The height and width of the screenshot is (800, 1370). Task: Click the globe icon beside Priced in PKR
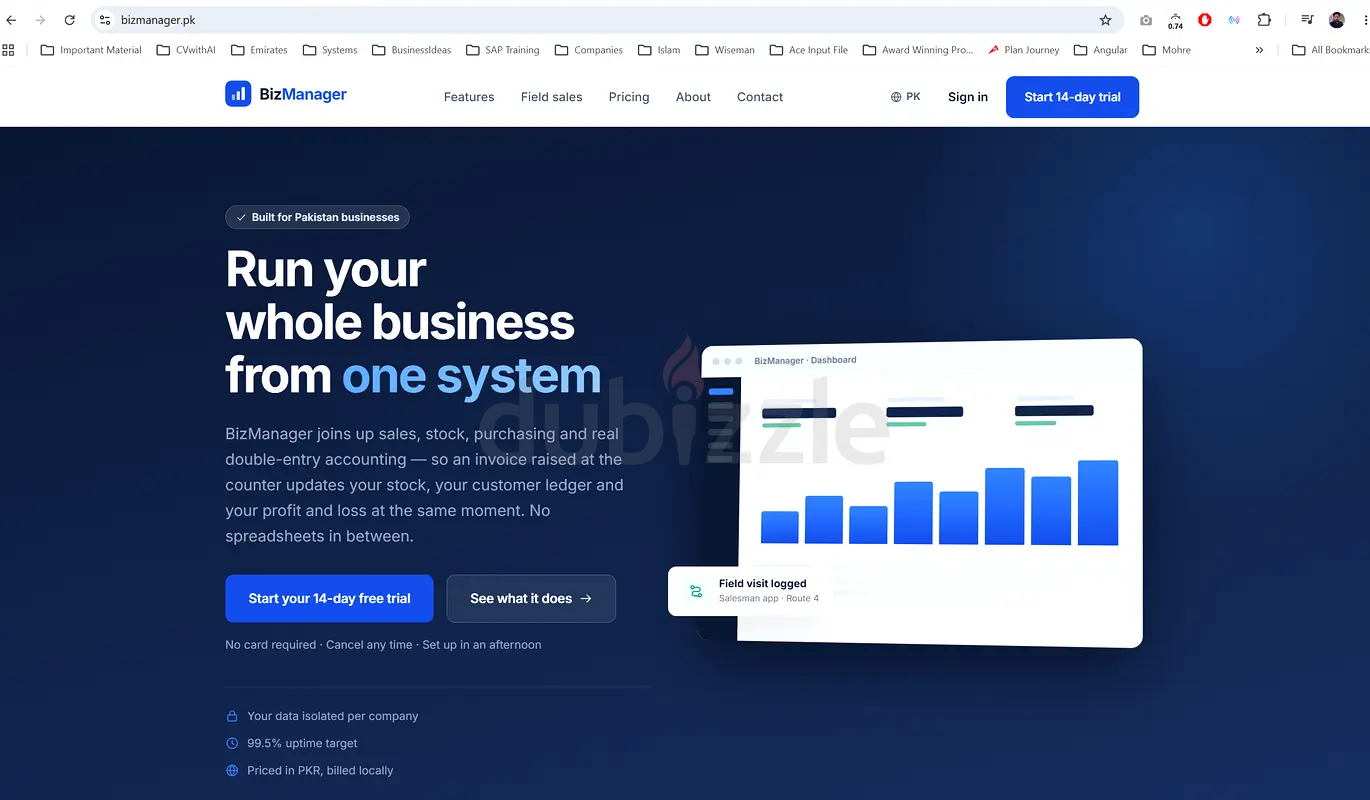[232, 771]
